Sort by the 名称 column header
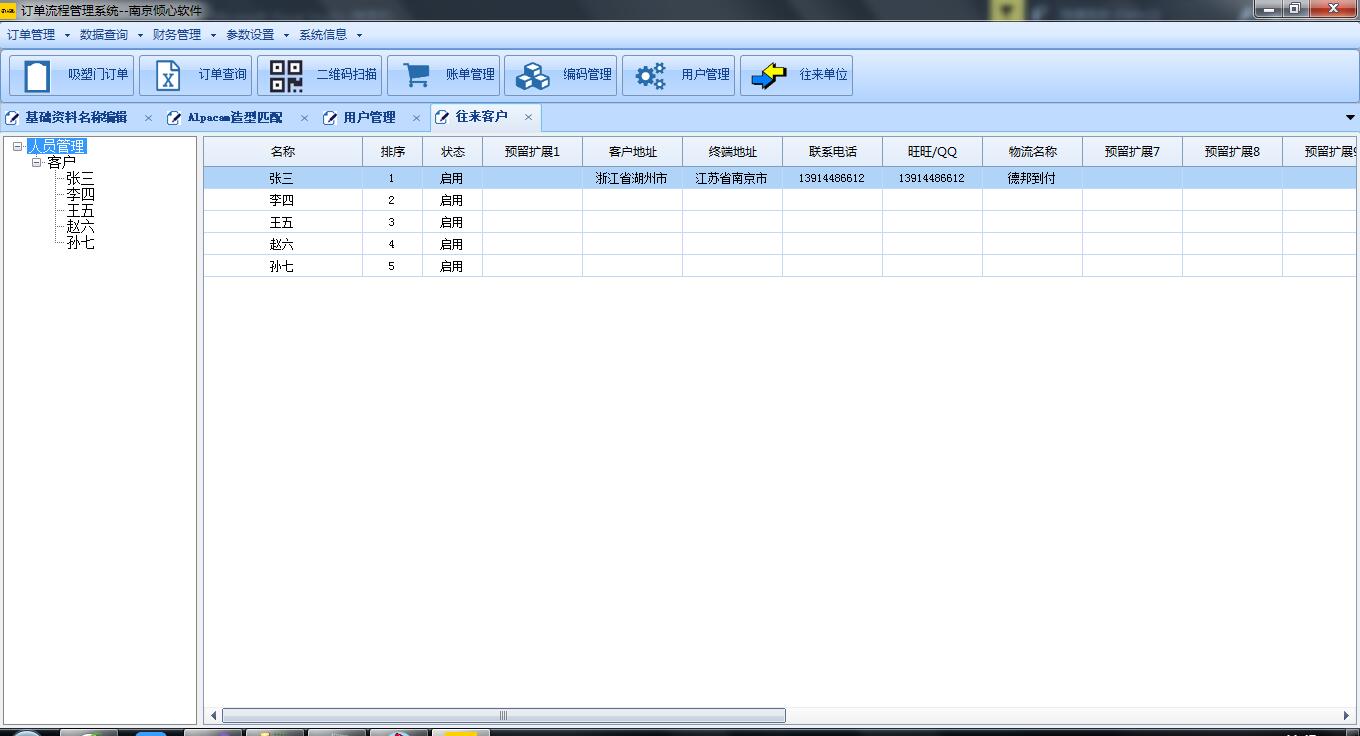This screenshot has height=736, width=1360. [283, 152]
